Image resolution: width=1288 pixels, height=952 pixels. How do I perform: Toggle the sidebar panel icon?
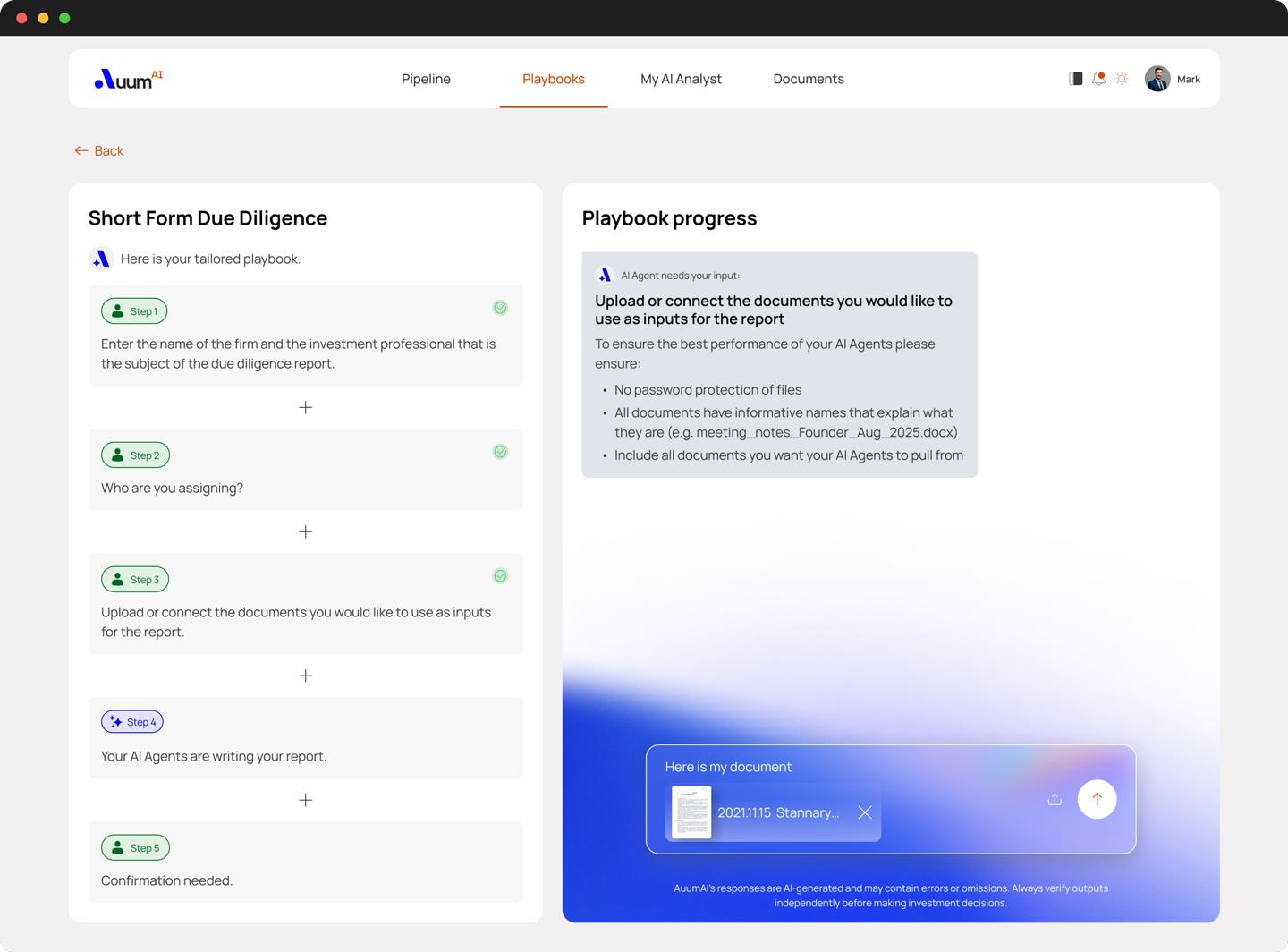[1076, 79]
